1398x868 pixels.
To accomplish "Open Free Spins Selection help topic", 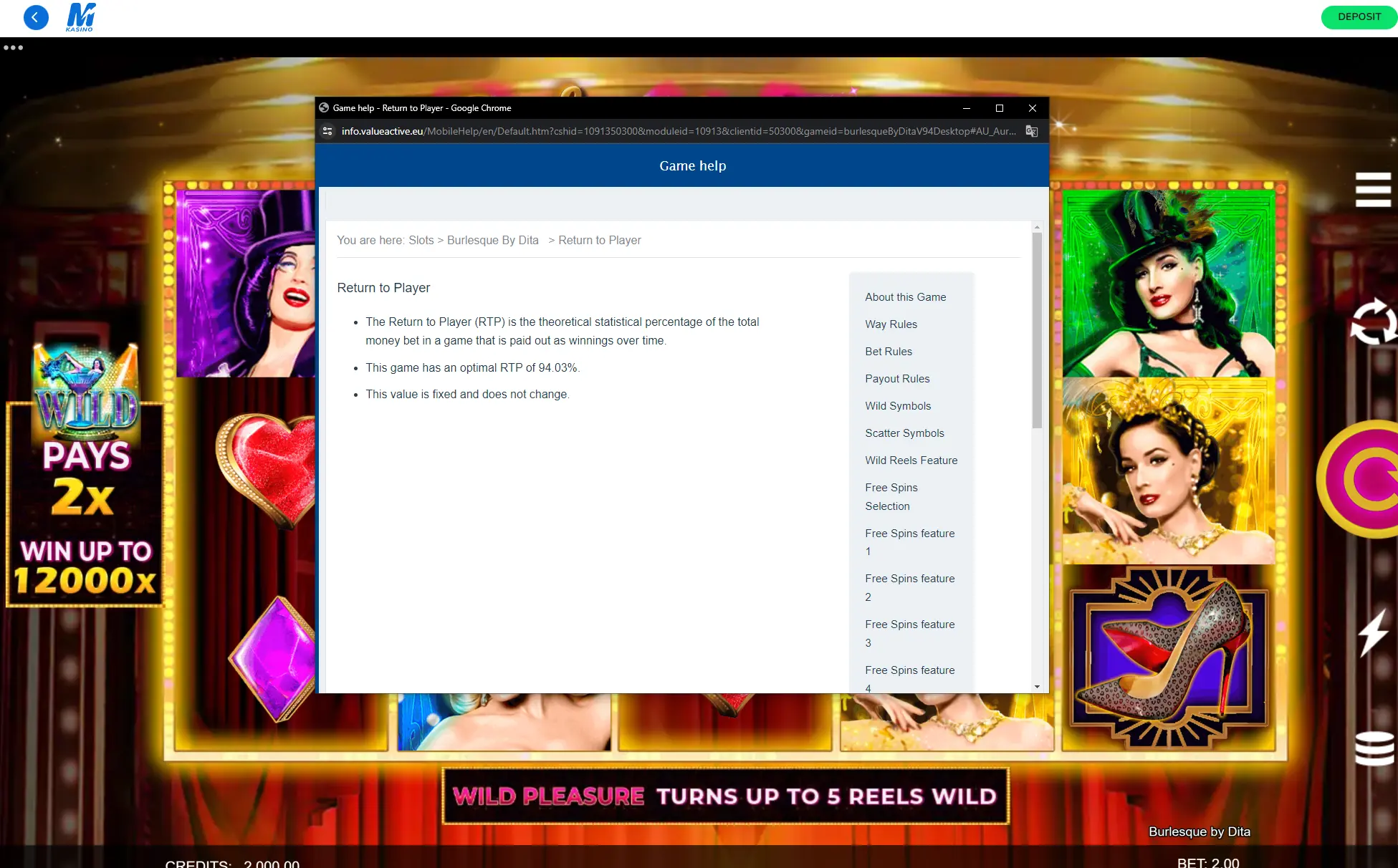I will pyautogui.click(x=891, y=497).
